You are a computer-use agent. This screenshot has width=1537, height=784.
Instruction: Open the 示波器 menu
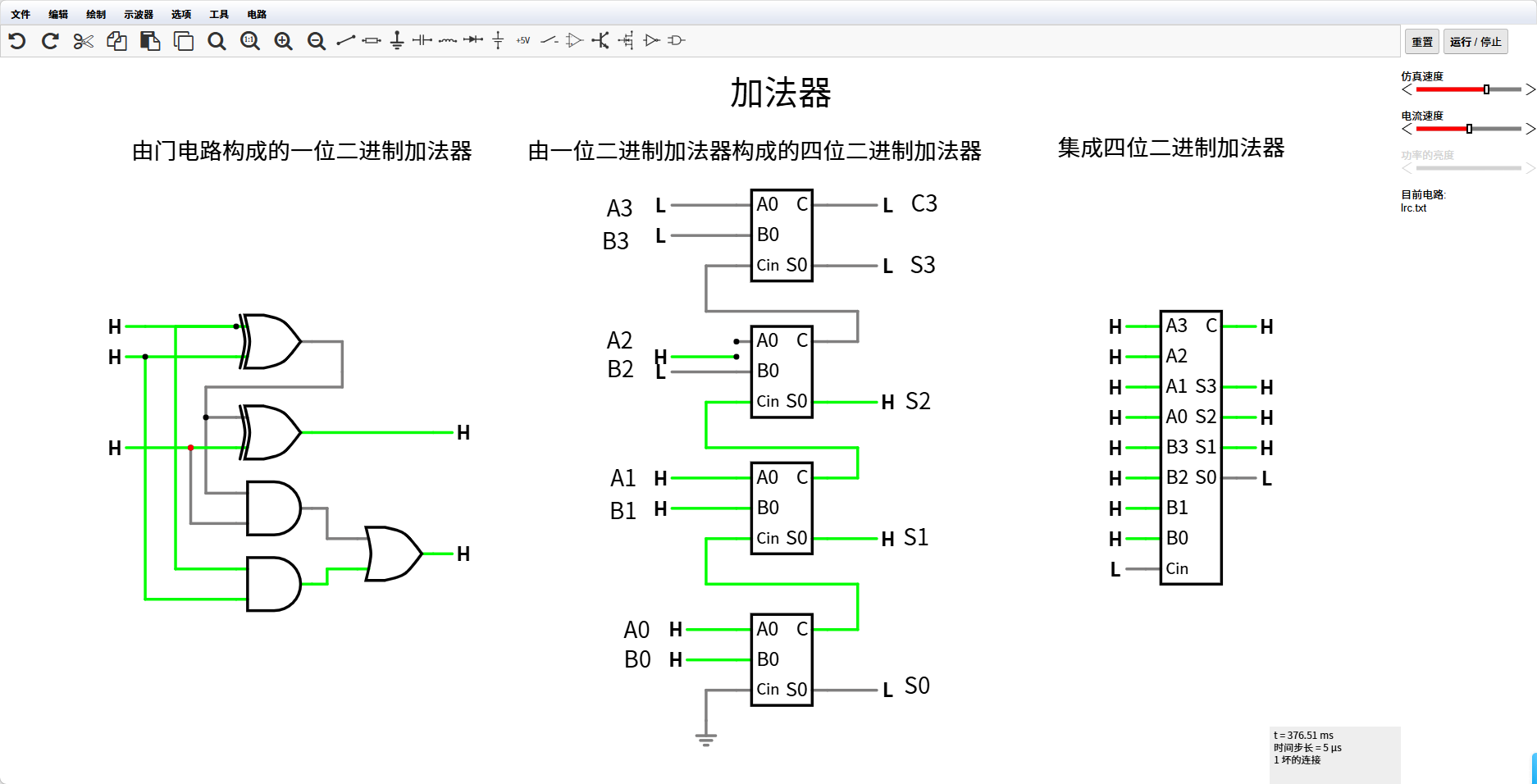click(139, 14)
